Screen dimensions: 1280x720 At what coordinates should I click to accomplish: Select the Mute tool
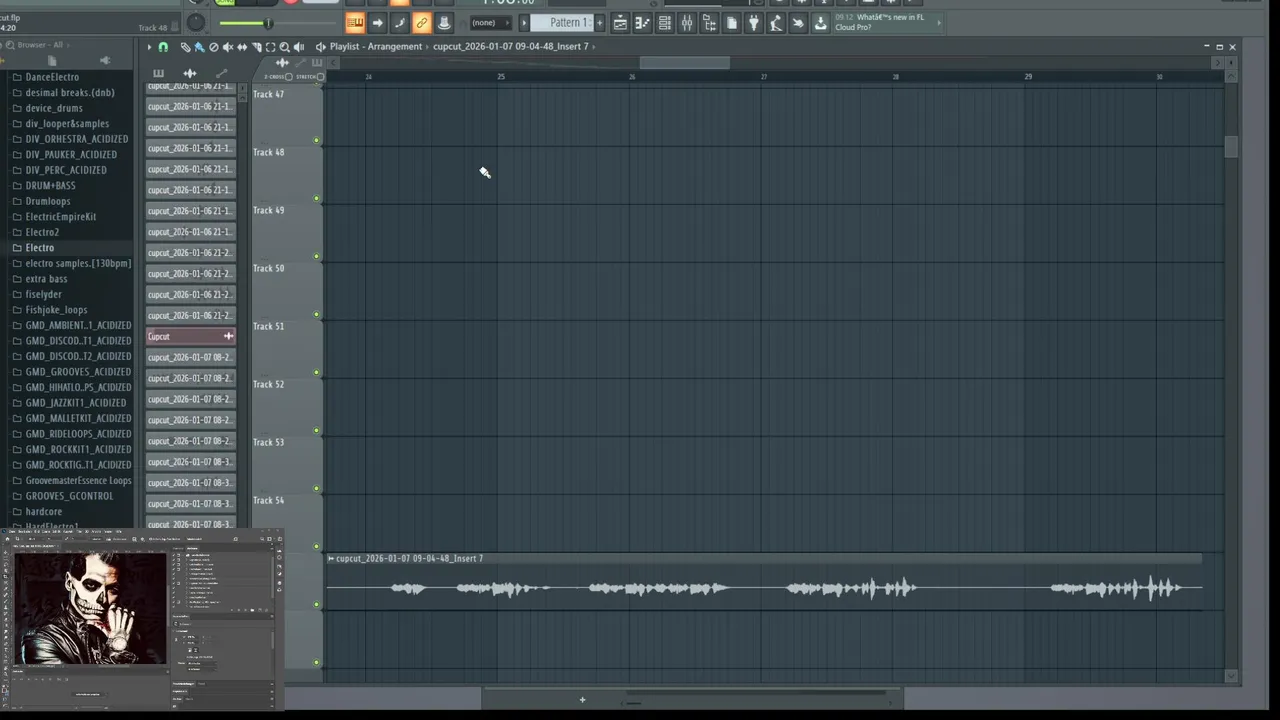point(228,47)
